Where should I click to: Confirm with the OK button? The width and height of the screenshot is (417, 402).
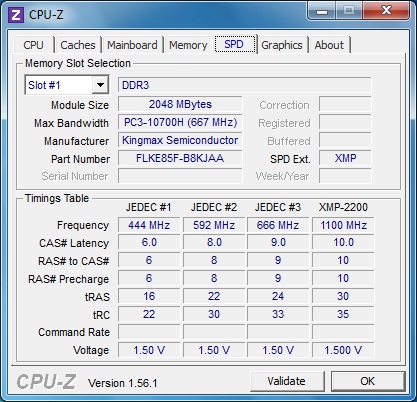pos(368,381)
